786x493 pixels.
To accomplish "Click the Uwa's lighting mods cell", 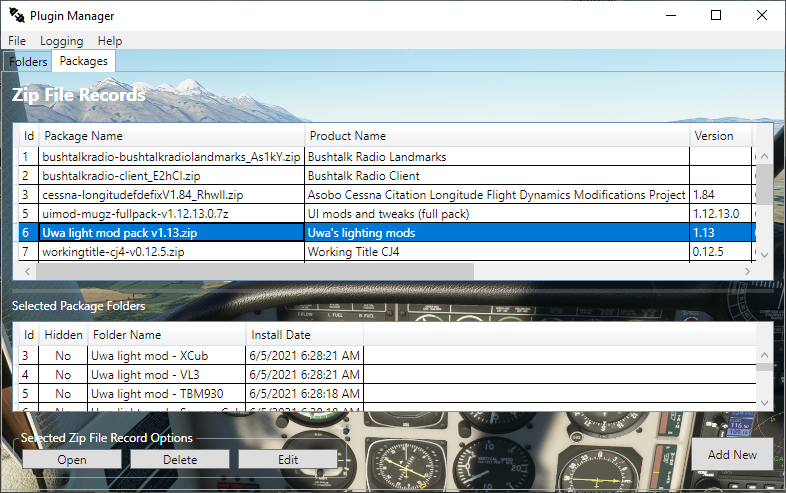I will (x=497, y=233).
